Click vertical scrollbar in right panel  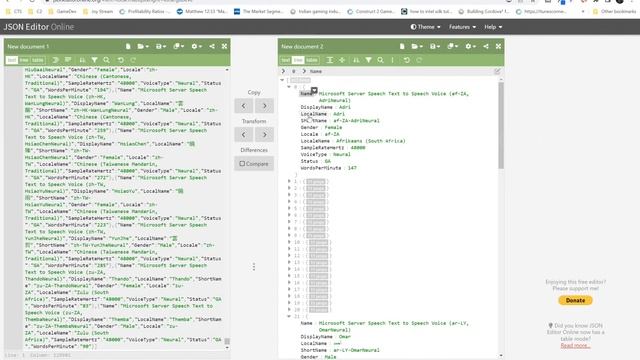(x=501, y=125)
